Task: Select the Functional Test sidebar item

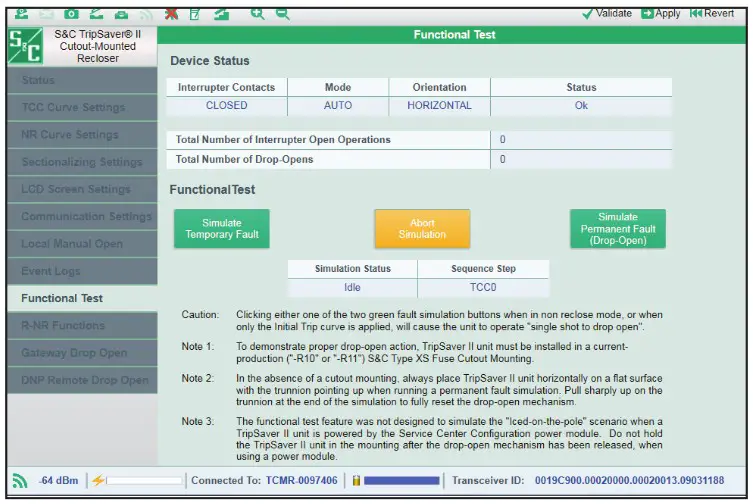Action: pos(83,298)
